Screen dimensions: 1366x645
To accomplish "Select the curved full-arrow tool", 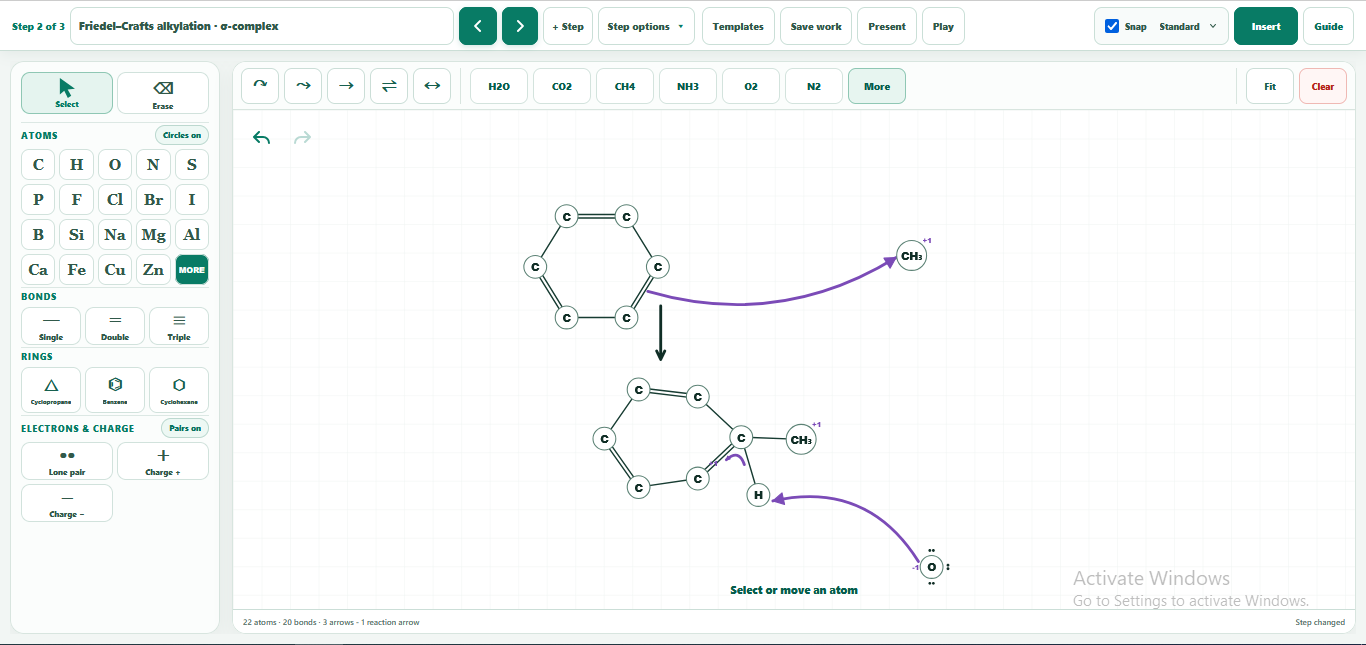I will coord(260,86).
